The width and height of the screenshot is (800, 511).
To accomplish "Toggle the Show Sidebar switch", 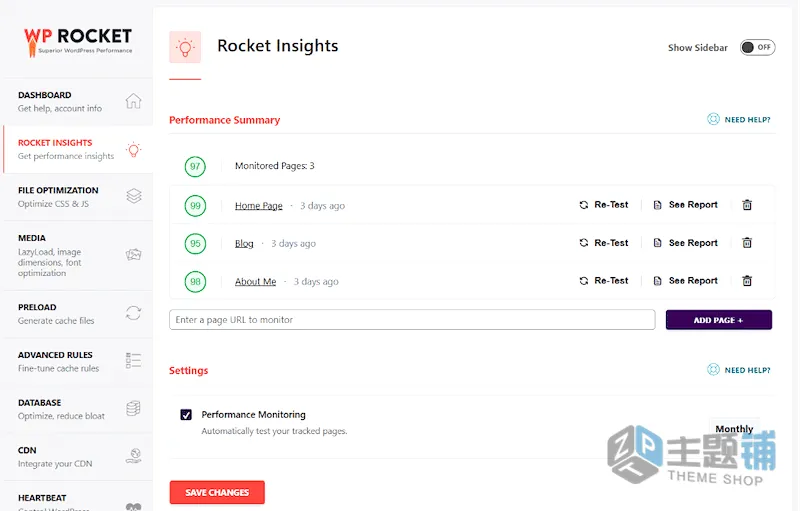I will 758,47.
